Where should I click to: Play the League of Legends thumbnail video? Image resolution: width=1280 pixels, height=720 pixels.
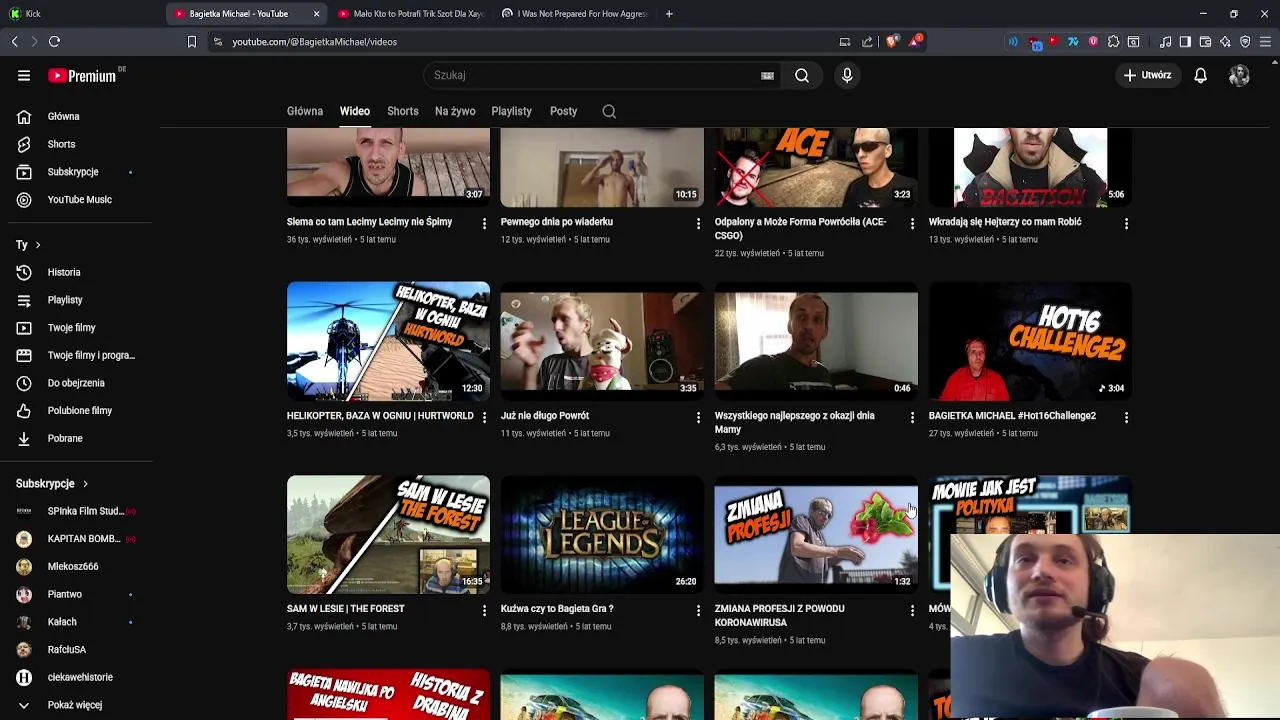[x=602, y=534]
